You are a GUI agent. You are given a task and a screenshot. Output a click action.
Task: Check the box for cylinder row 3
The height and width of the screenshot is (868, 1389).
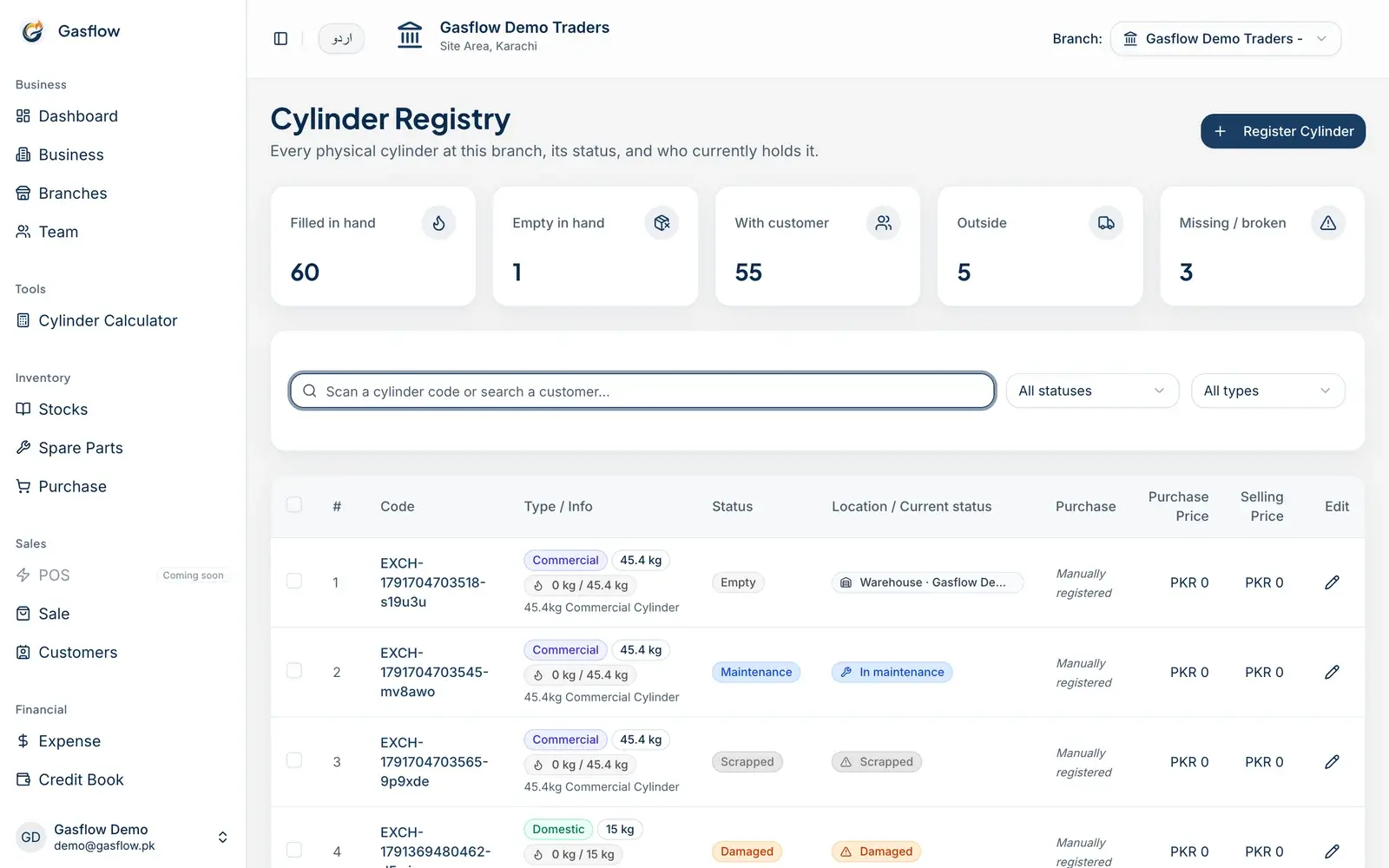point(294,760)
